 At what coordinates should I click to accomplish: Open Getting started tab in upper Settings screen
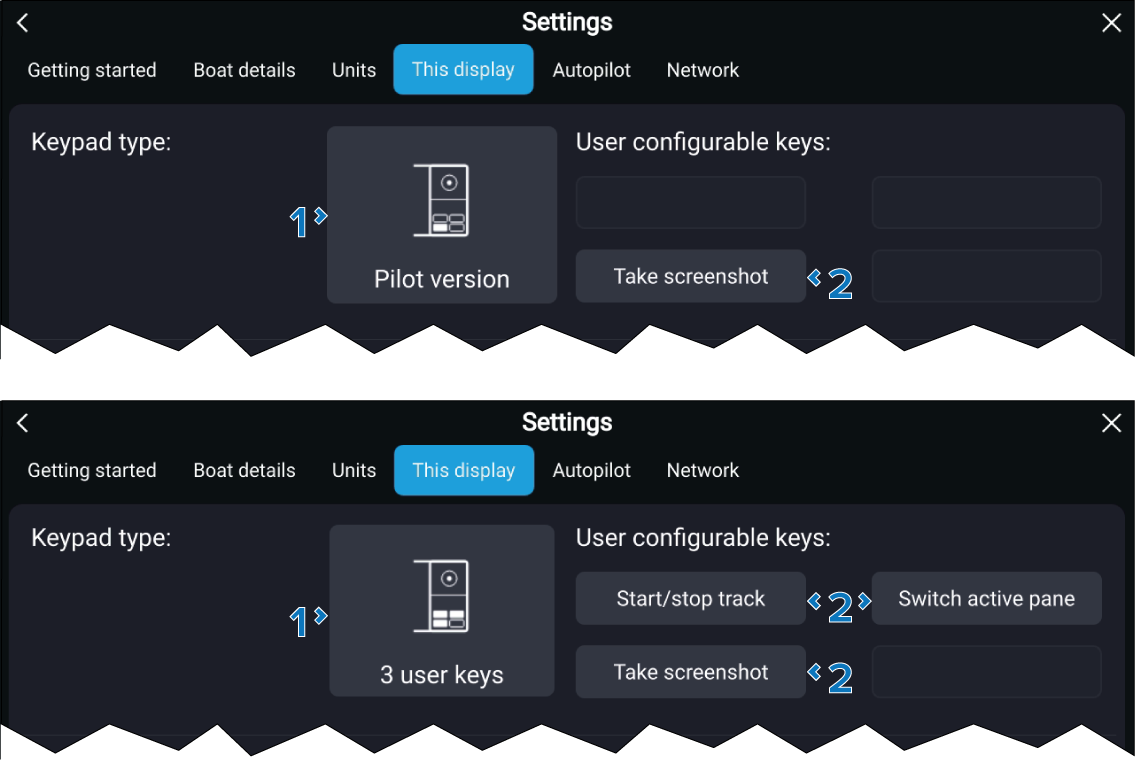coord(92,70)
